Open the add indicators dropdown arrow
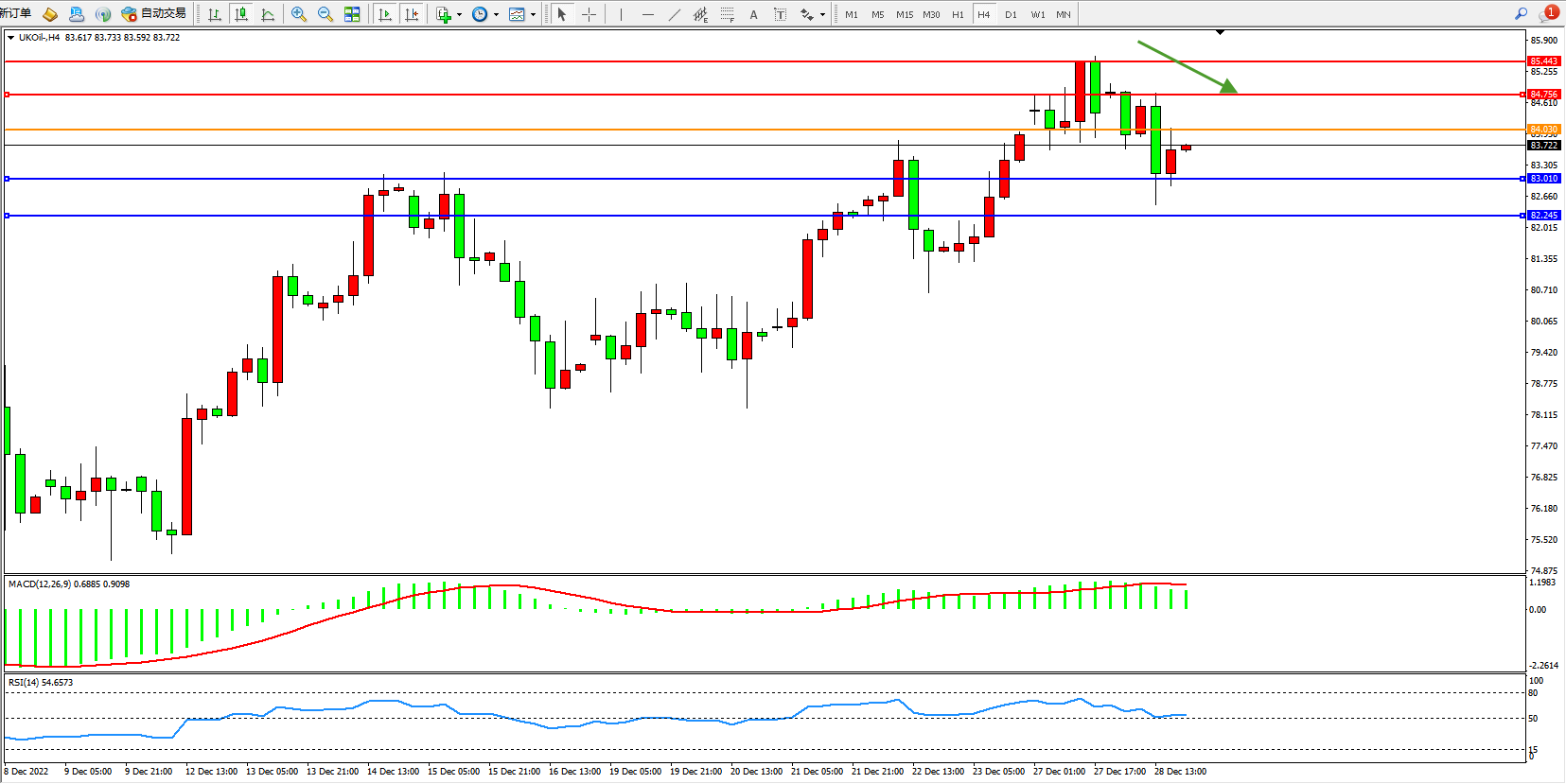This screenshot has height=784, width=1566. tap(459, 14)
